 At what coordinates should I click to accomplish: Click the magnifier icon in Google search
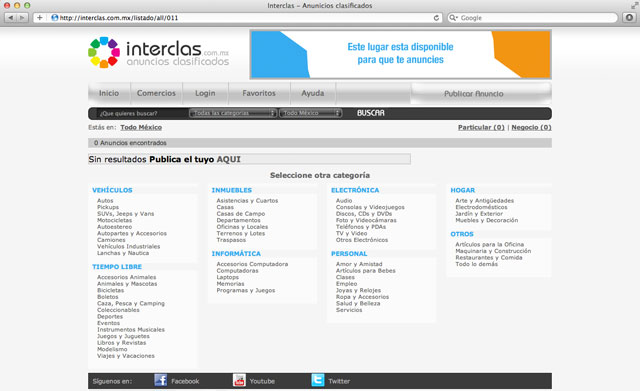point(453,18)
